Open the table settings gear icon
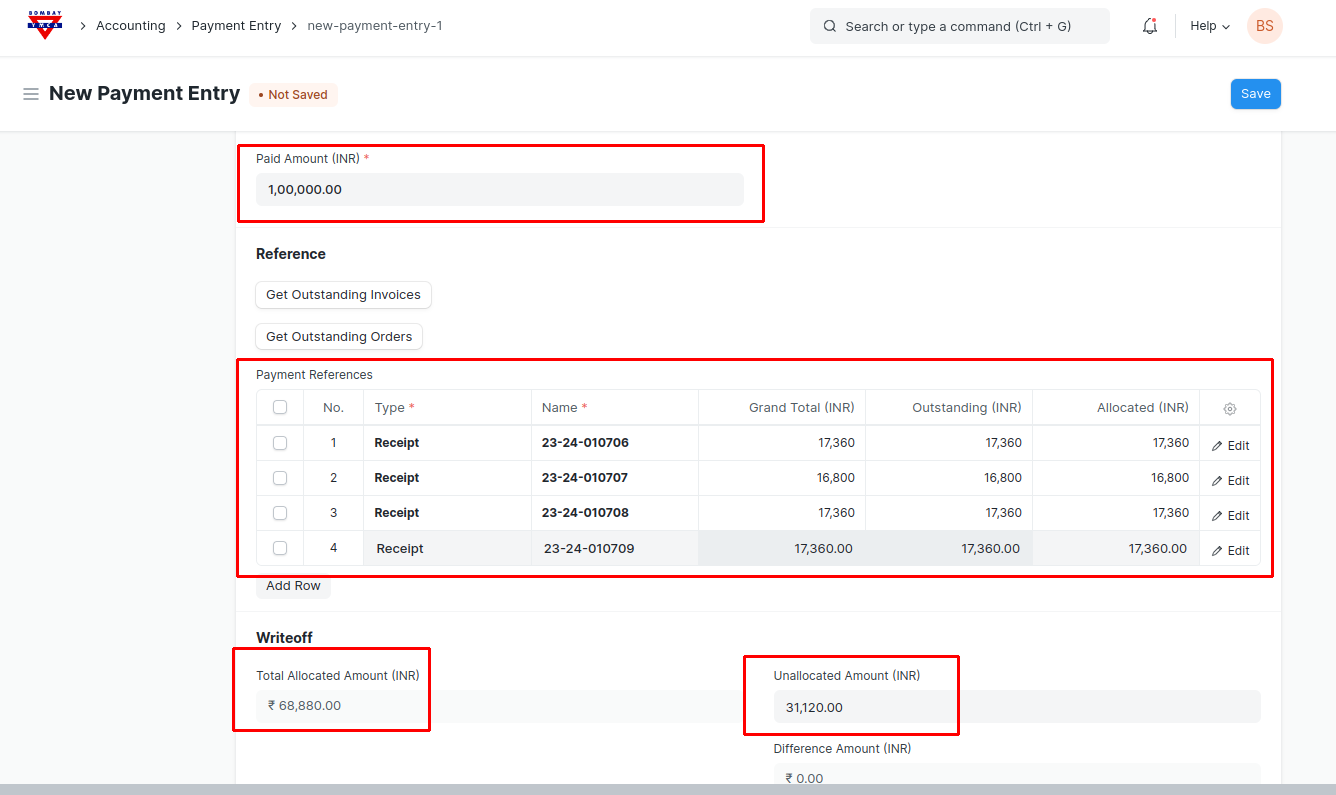Image resolution: width=1336 pixels, height=795 pixels. pos(1230,409)
